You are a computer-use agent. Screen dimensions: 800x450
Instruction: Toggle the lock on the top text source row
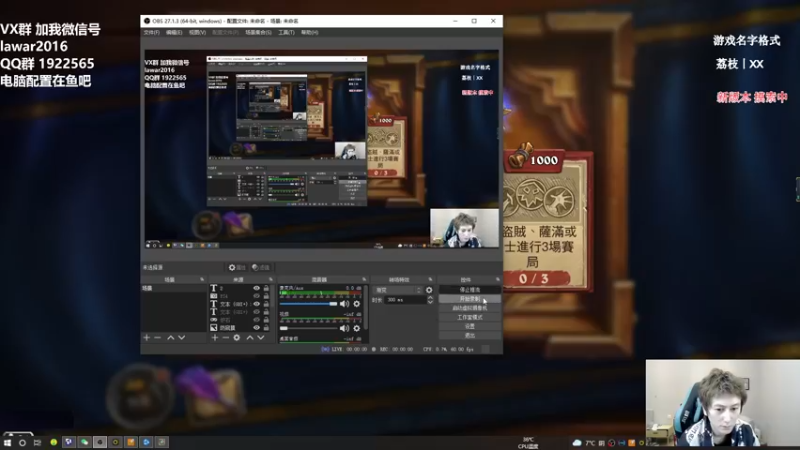(266, 288)
